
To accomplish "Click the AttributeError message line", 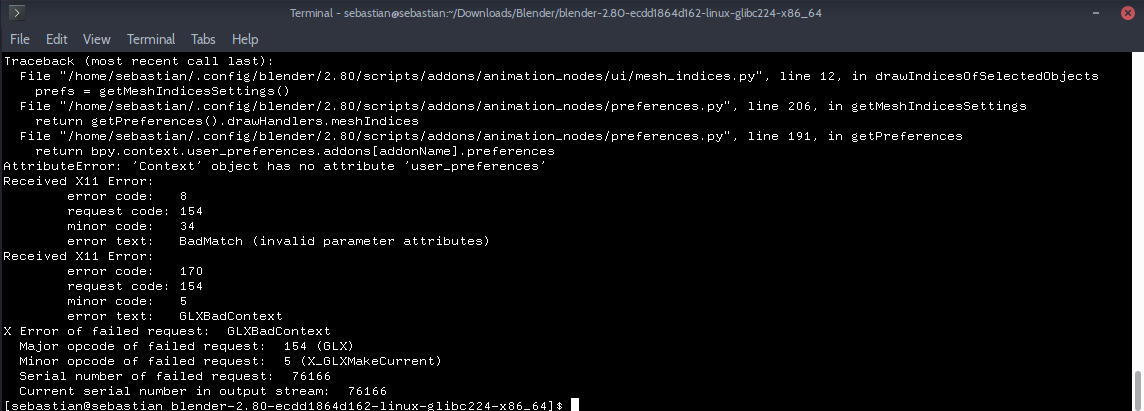I will pyautogui.click(x=275, y=166).
